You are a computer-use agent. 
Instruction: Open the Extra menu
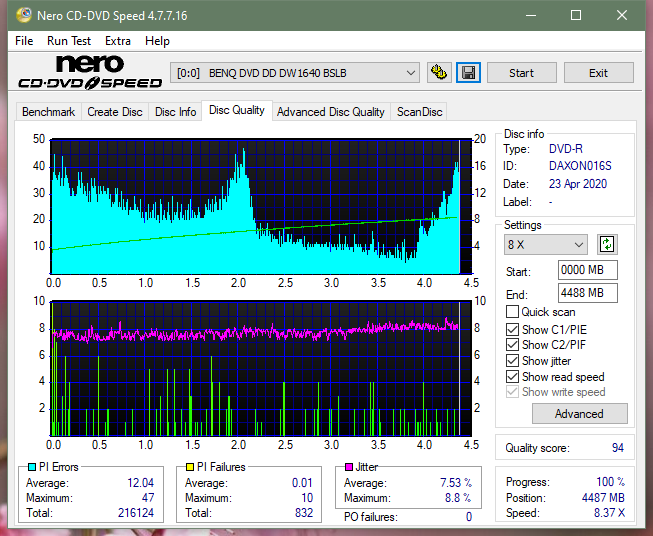[x=118, y=41]
